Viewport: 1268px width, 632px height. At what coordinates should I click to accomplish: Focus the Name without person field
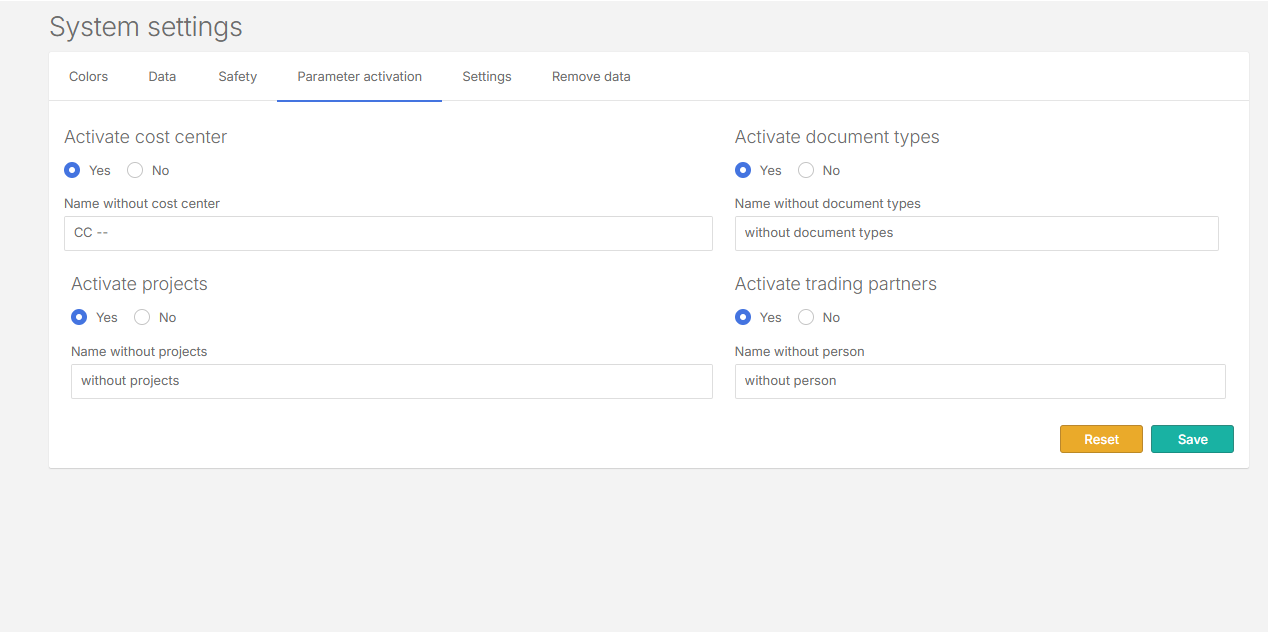[979, 381]
